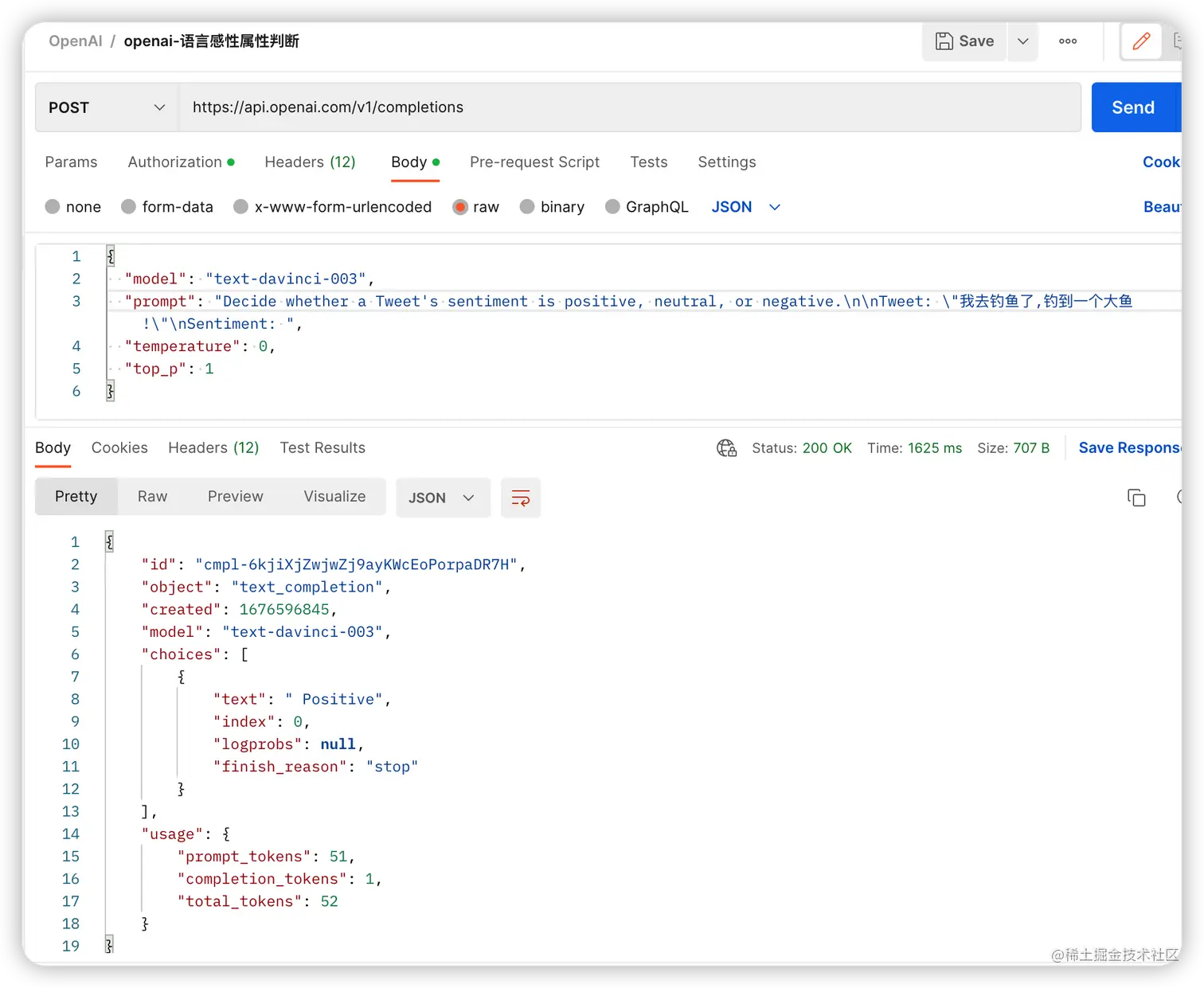Open the POST method dropdown
The image size is (1204, 988).
(107, 107)
